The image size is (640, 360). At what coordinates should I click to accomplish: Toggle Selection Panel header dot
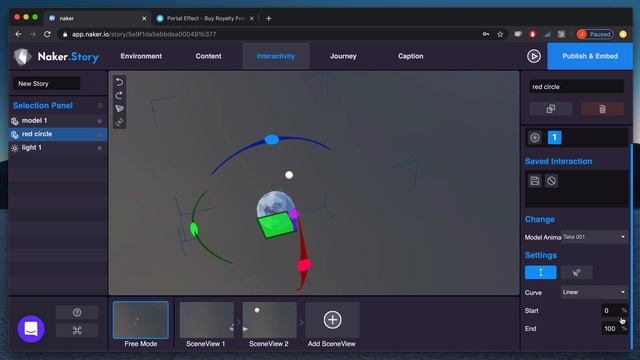click(x=100, y=105)
